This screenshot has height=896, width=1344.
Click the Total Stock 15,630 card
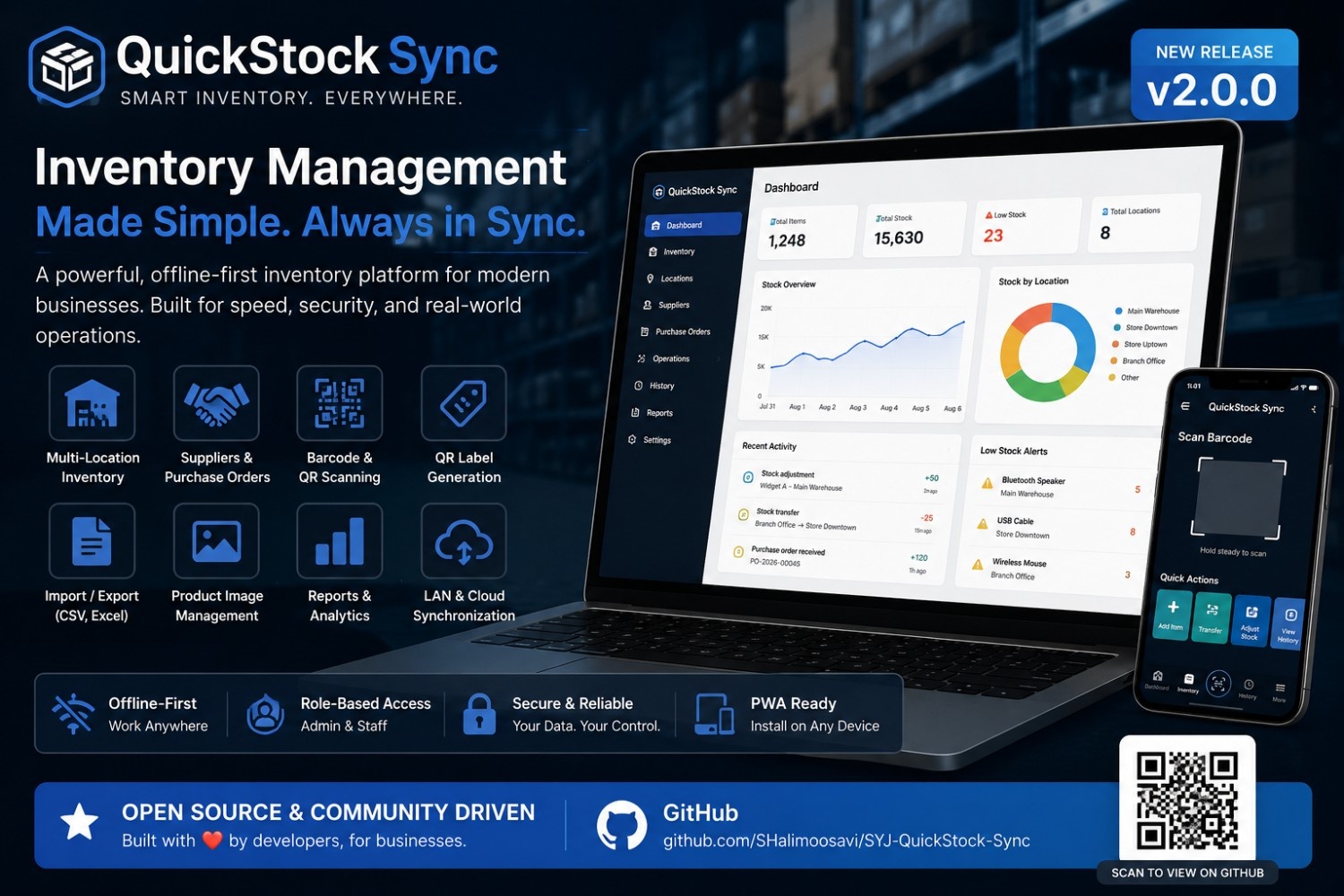(x=916, y=229)
